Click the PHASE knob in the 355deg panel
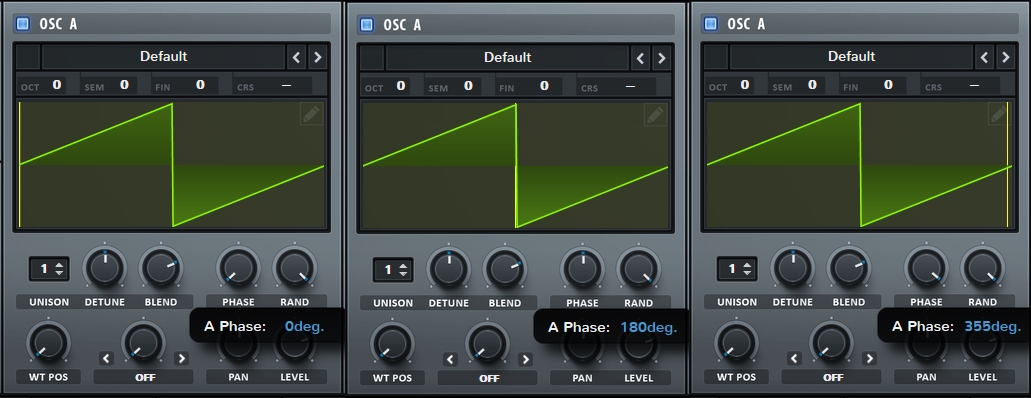 926,268
